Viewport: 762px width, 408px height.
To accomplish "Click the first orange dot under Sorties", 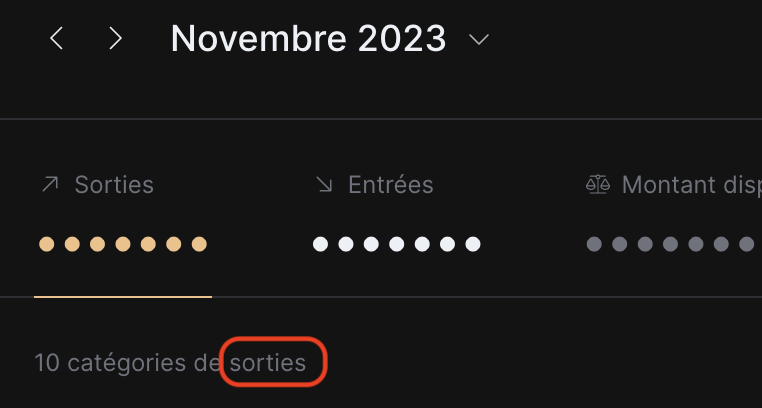I will pyautogui.click(x=47, y=244).
